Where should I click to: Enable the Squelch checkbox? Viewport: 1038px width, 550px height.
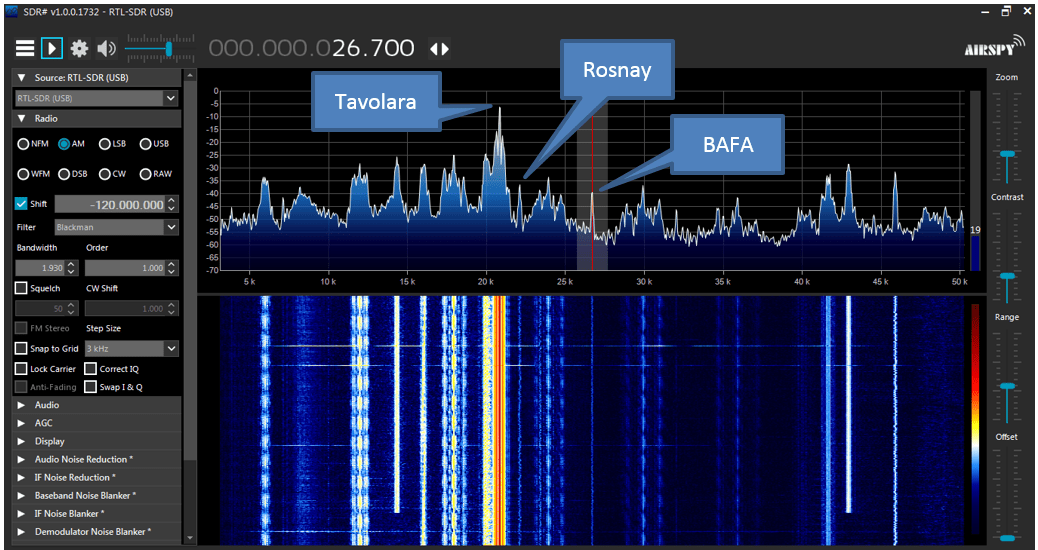pyautogui.click(x=21, y=288)
